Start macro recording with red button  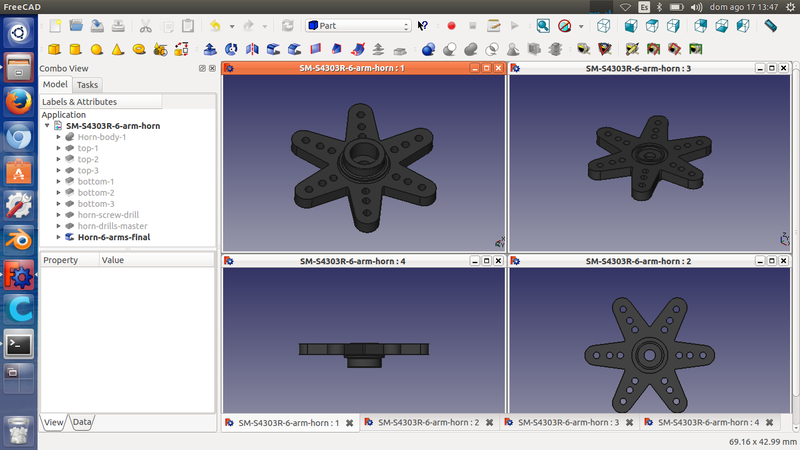[451, 25]
